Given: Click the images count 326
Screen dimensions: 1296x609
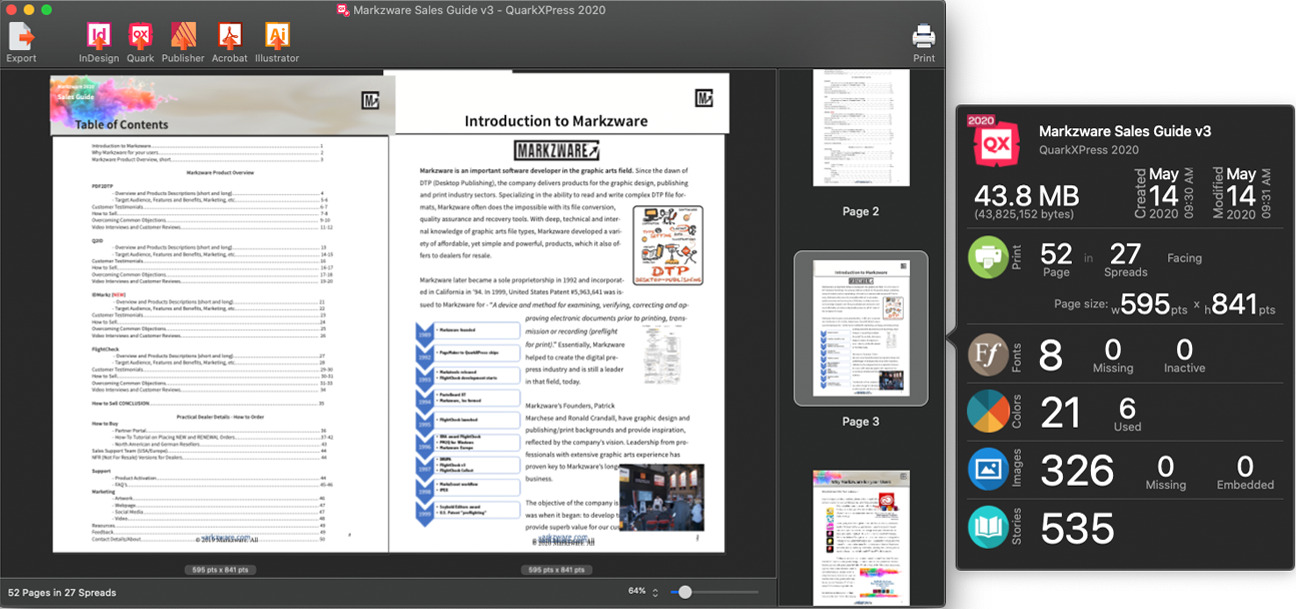Looking at the screenshot, I should [x=1078, y=471].
